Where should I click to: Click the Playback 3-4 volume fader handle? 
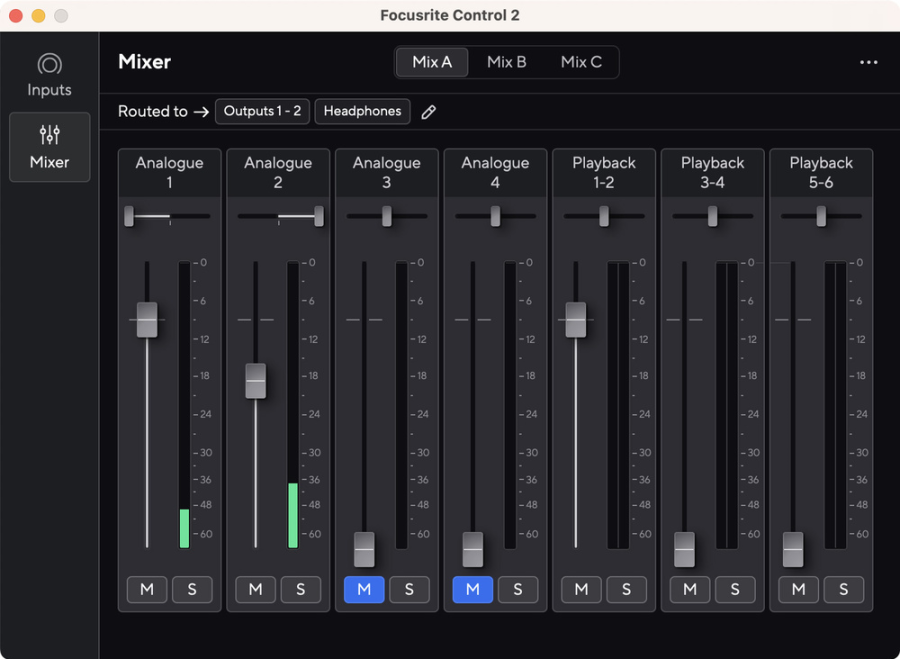click(684, 549)
